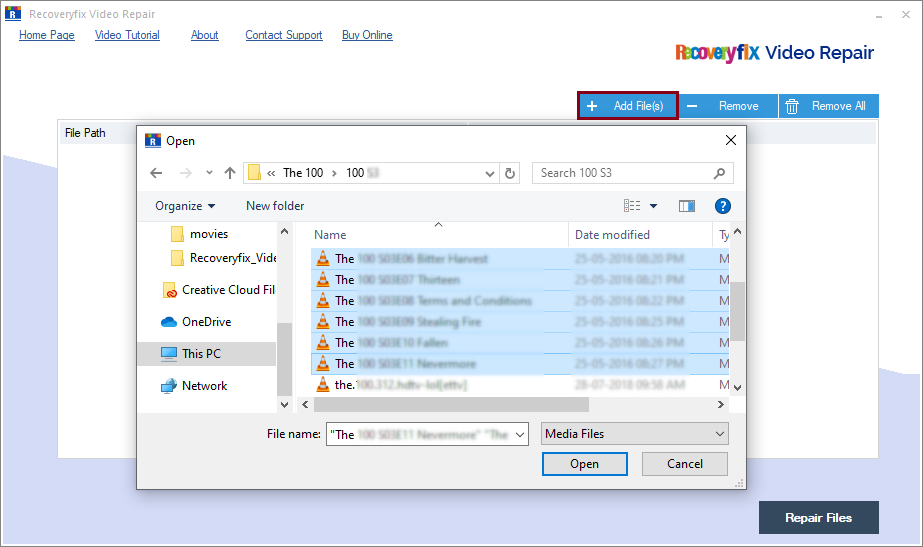
Task: Open the Buy Online link
Action: point(367,35)
